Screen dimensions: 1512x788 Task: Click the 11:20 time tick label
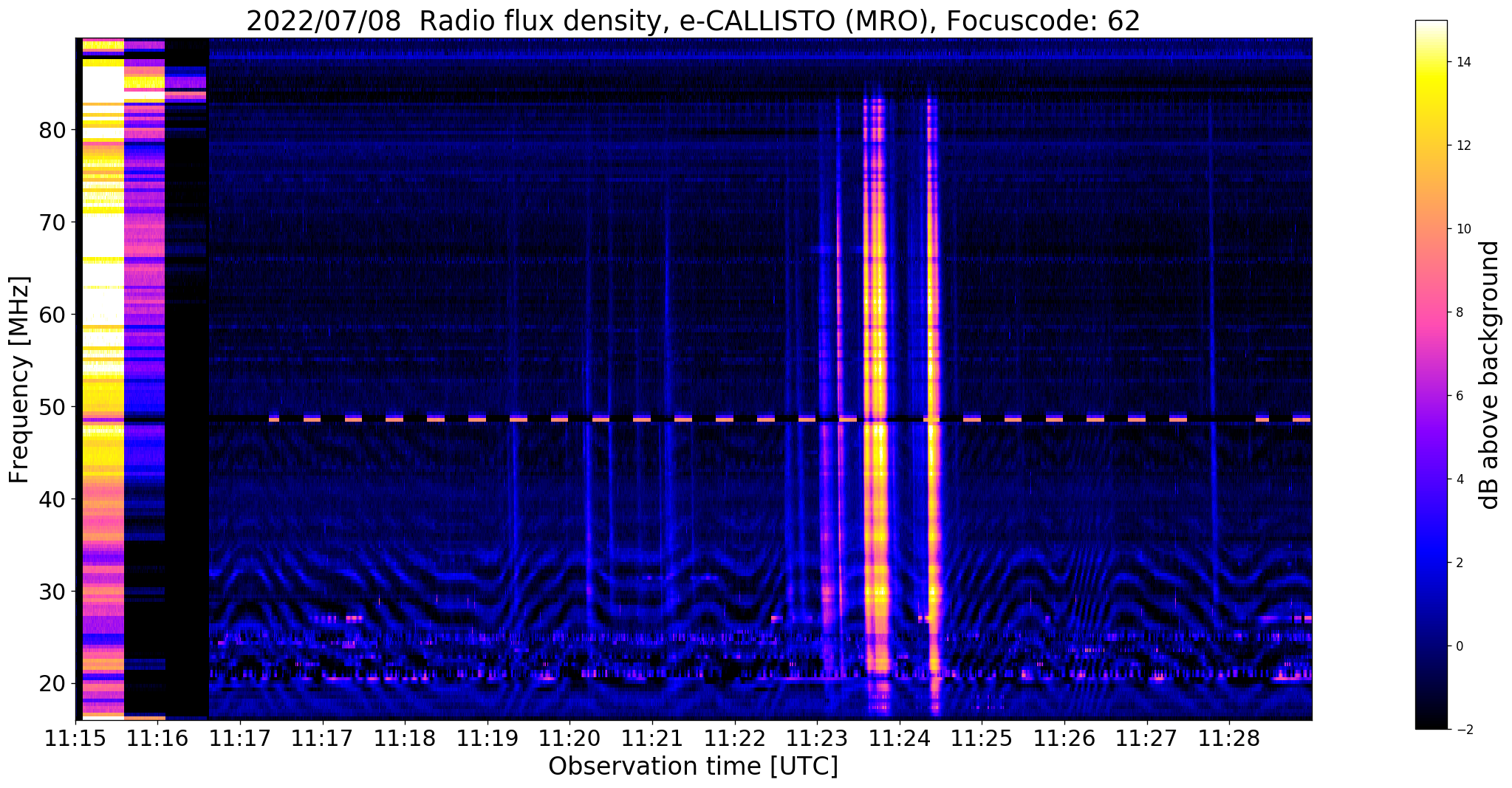click(569, 739)
